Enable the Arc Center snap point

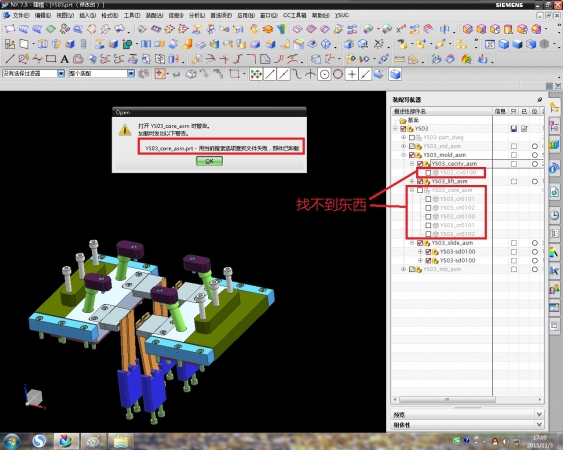[324, 74]
